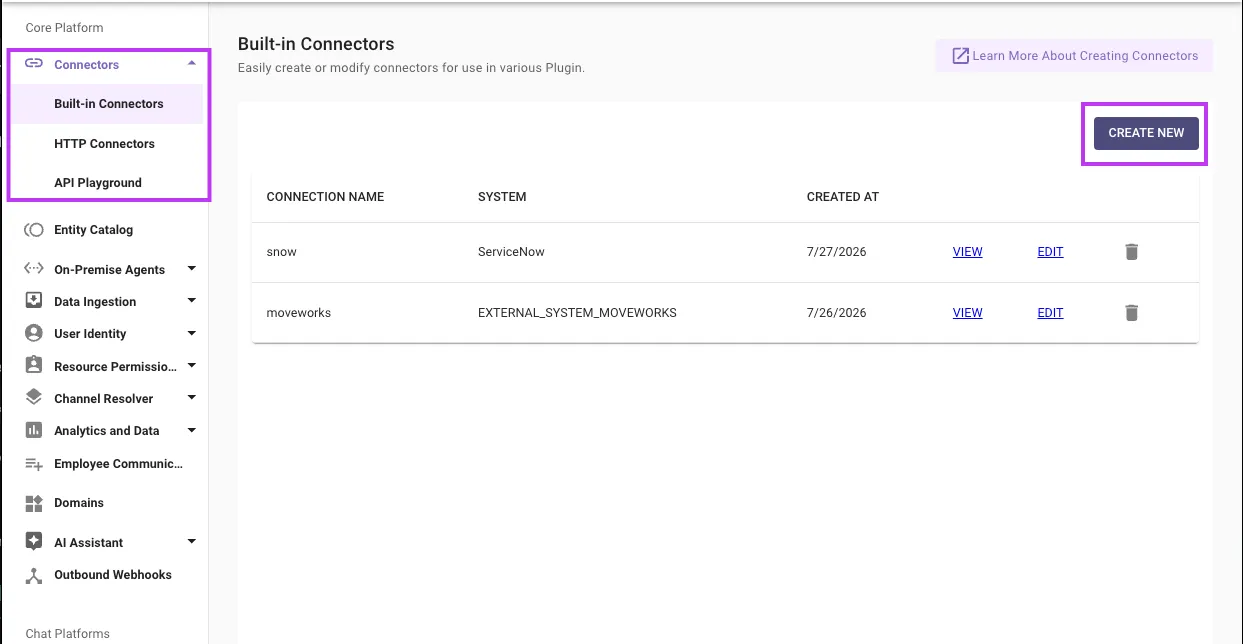Click the On-Premise Agents icon
Viewport: 1243px width, 644px height.
click(x=34, y=269)
